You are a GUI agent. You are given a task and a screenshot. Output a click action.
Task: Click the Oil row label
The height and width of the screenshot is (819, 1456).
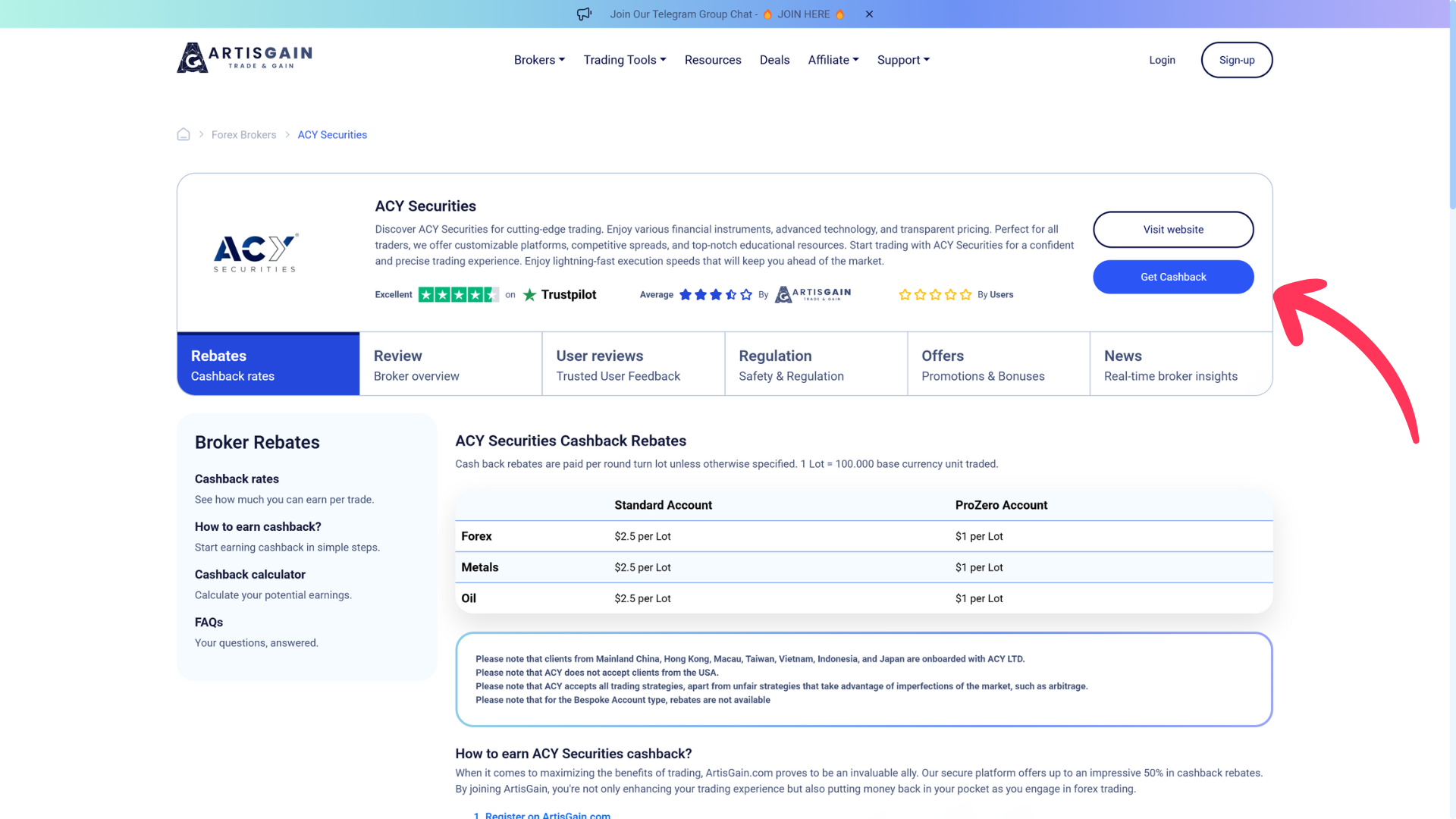coord(469,598)
